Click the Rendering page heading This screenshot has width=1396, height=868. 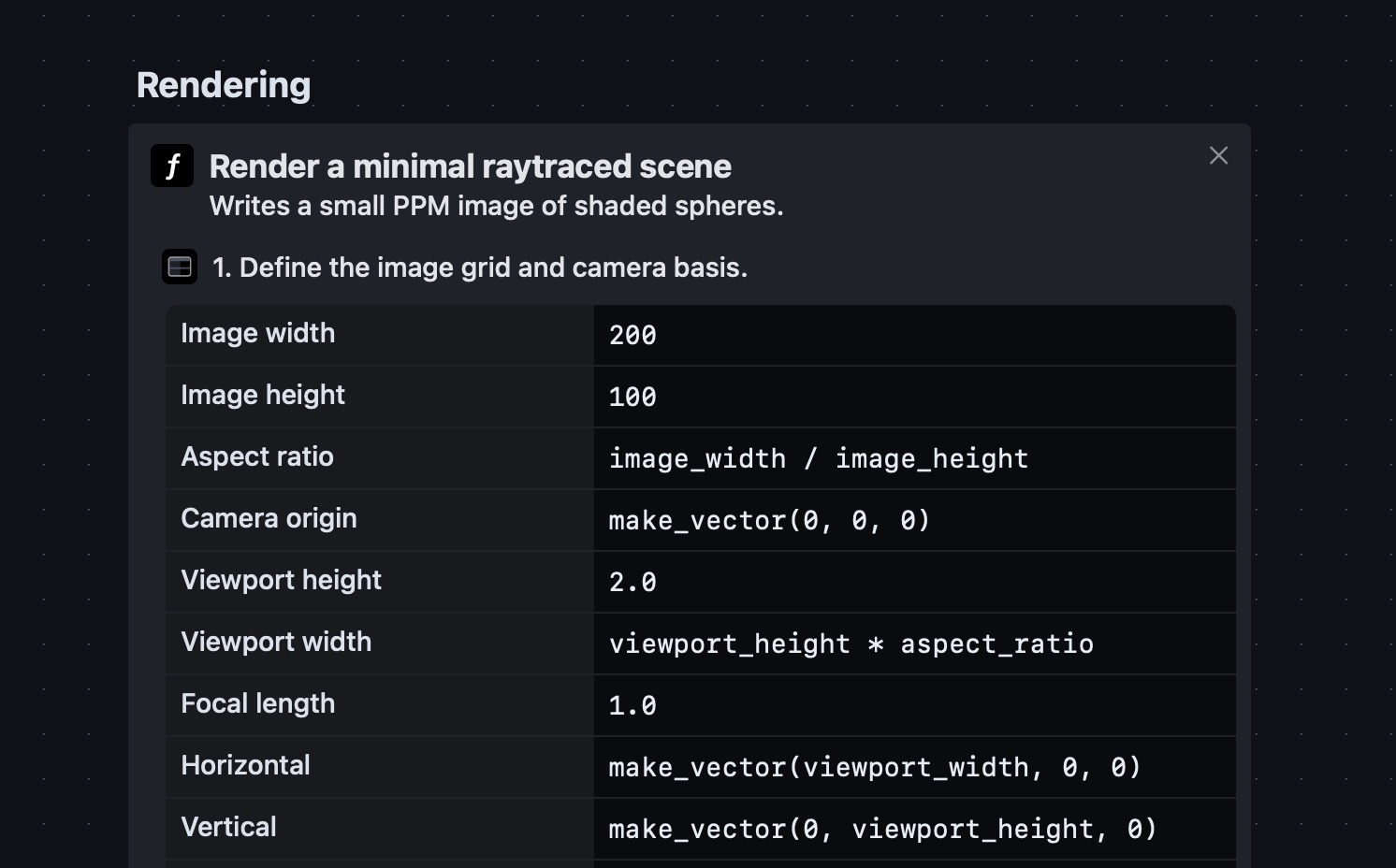(x=224, y=84)
